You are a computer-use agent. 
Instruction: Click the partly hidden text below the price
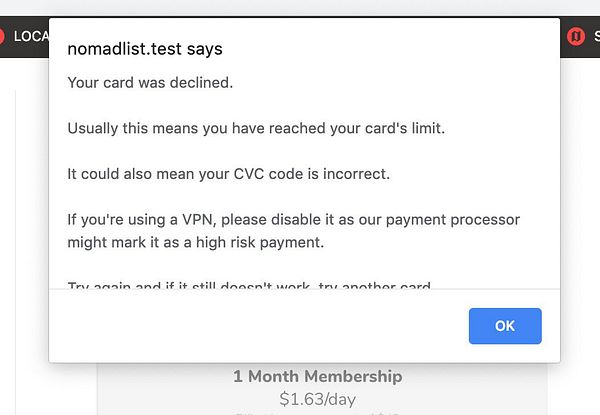317,412
